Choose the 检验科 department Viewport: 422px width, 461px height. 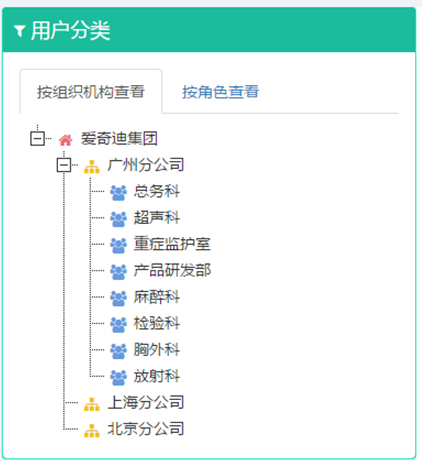point(157,323)
